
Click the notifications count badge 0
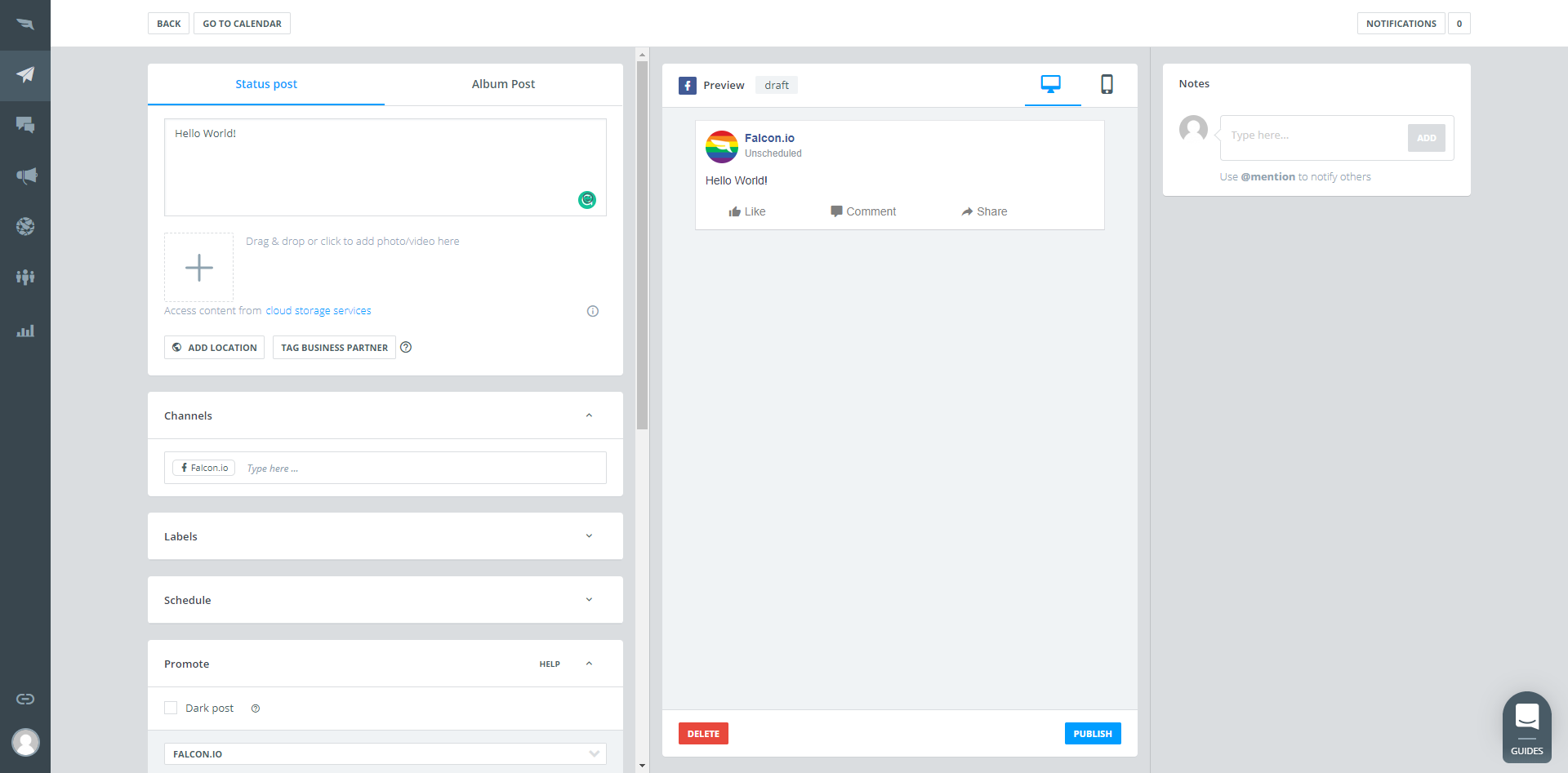tap(1459, 24)
